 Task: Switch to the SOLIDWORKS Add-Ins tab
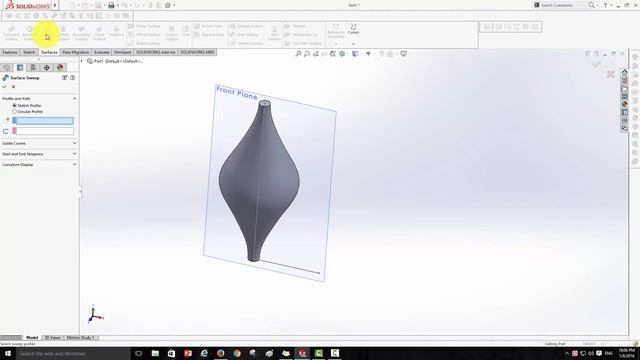(156, 52)
